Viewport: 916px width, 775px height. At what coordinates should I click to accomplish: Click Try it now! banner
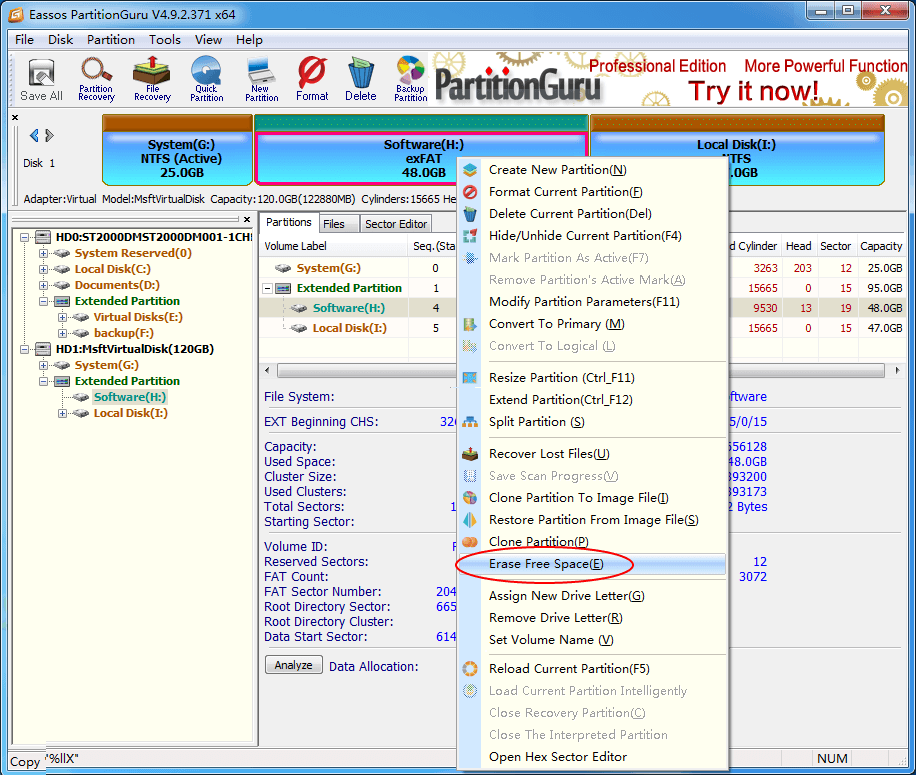(753, 92)
